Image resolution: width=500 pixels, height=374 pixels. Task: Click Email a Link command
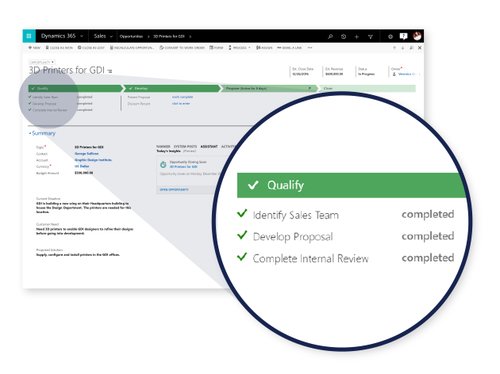[x=289, y=48]
